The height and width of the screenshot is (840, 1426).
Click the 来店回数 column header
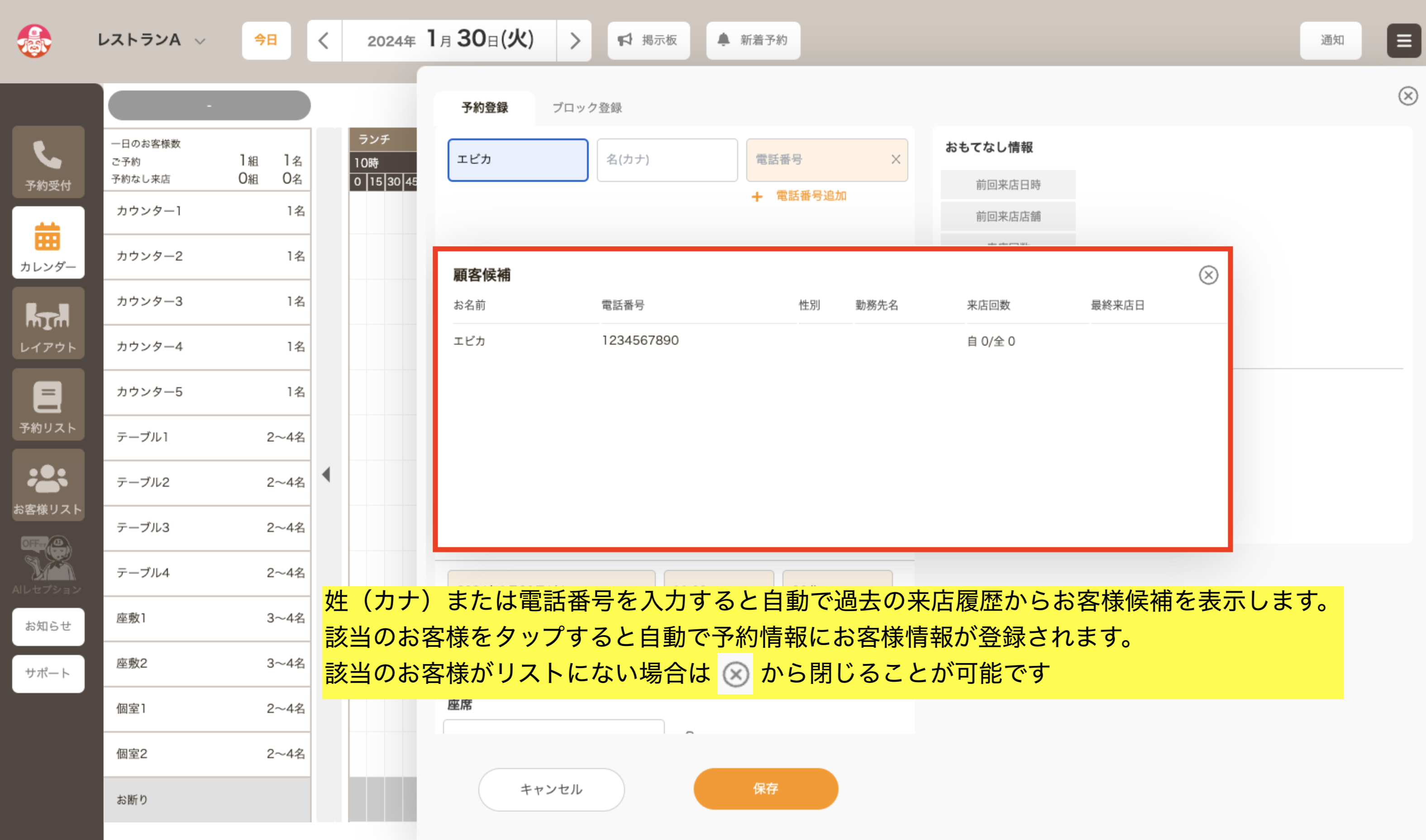click(988, 306)
